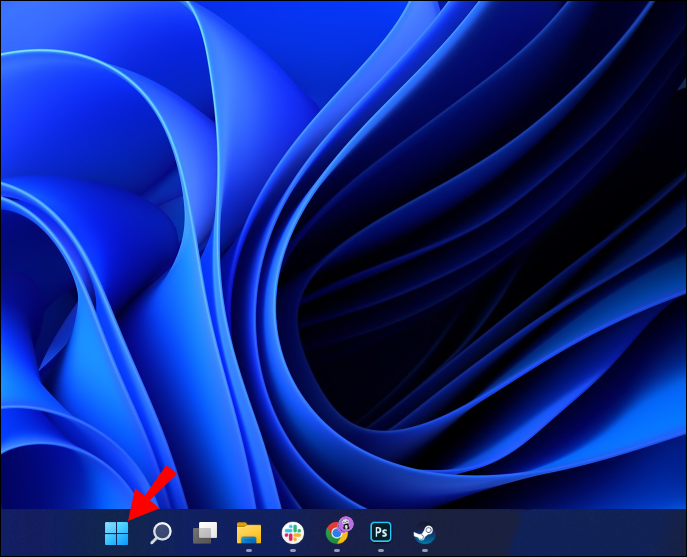Click the profile avatar badge on Chrome icon
The width and height of the screenshot is (687, 557).
346,523
